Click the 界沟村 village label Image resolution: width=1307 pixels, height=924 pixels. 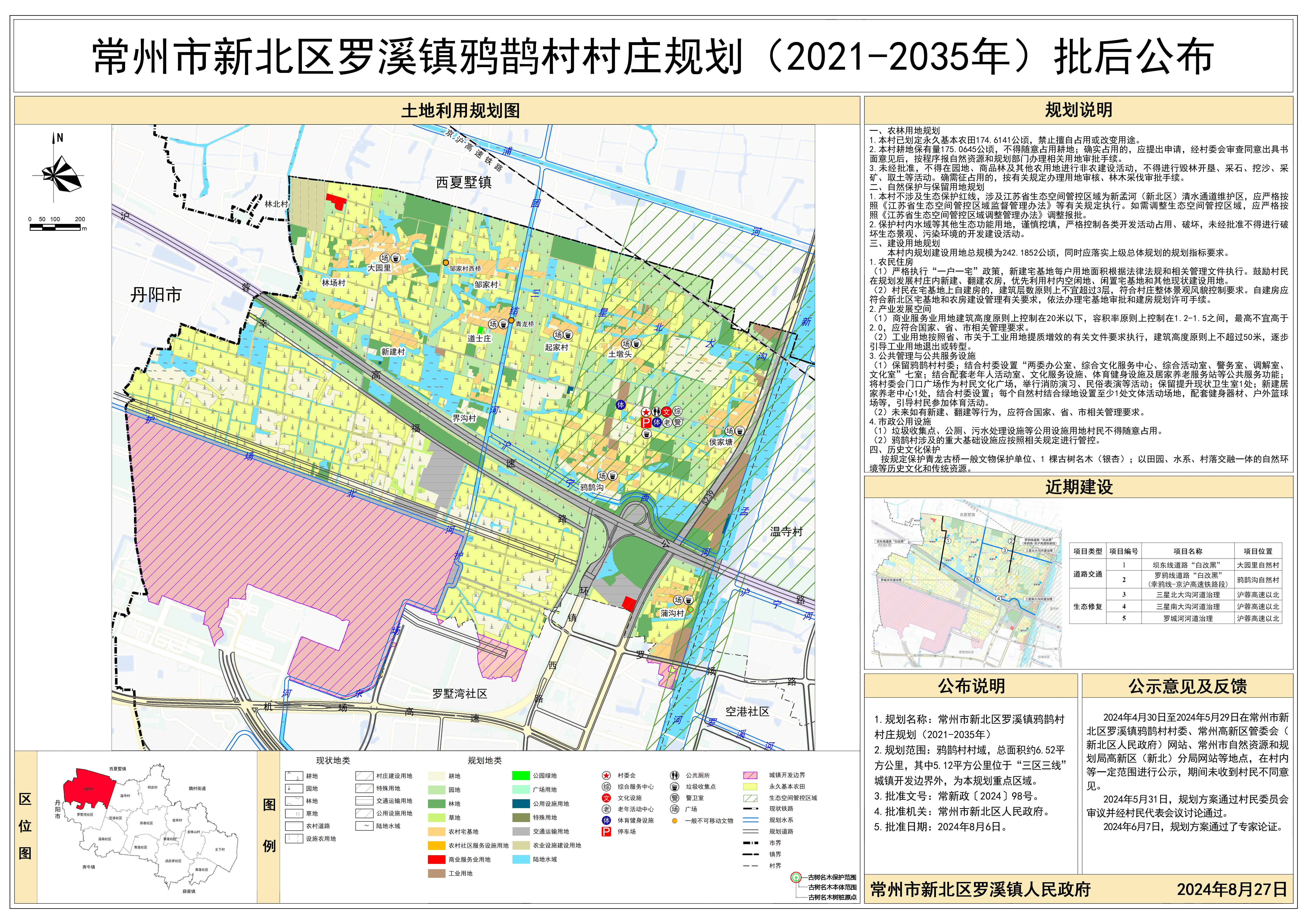pos(464,418)
